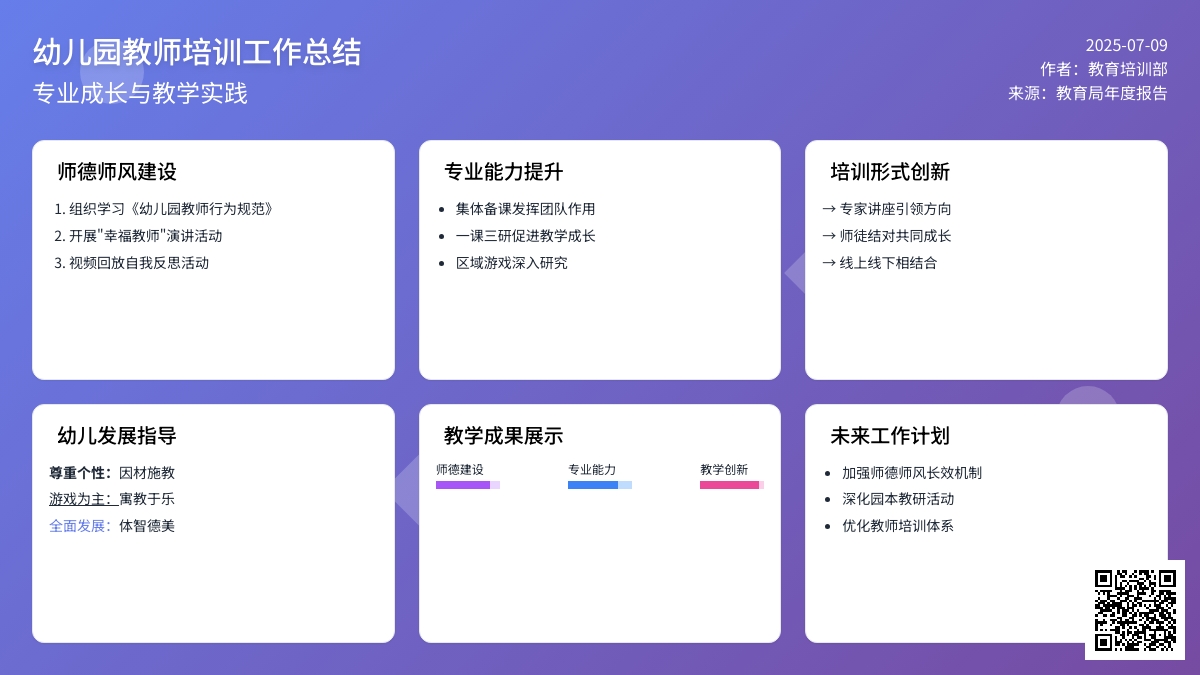Click list item 视频回放自我反思活动
This screenshot has height=675, width=1200.
139,263
